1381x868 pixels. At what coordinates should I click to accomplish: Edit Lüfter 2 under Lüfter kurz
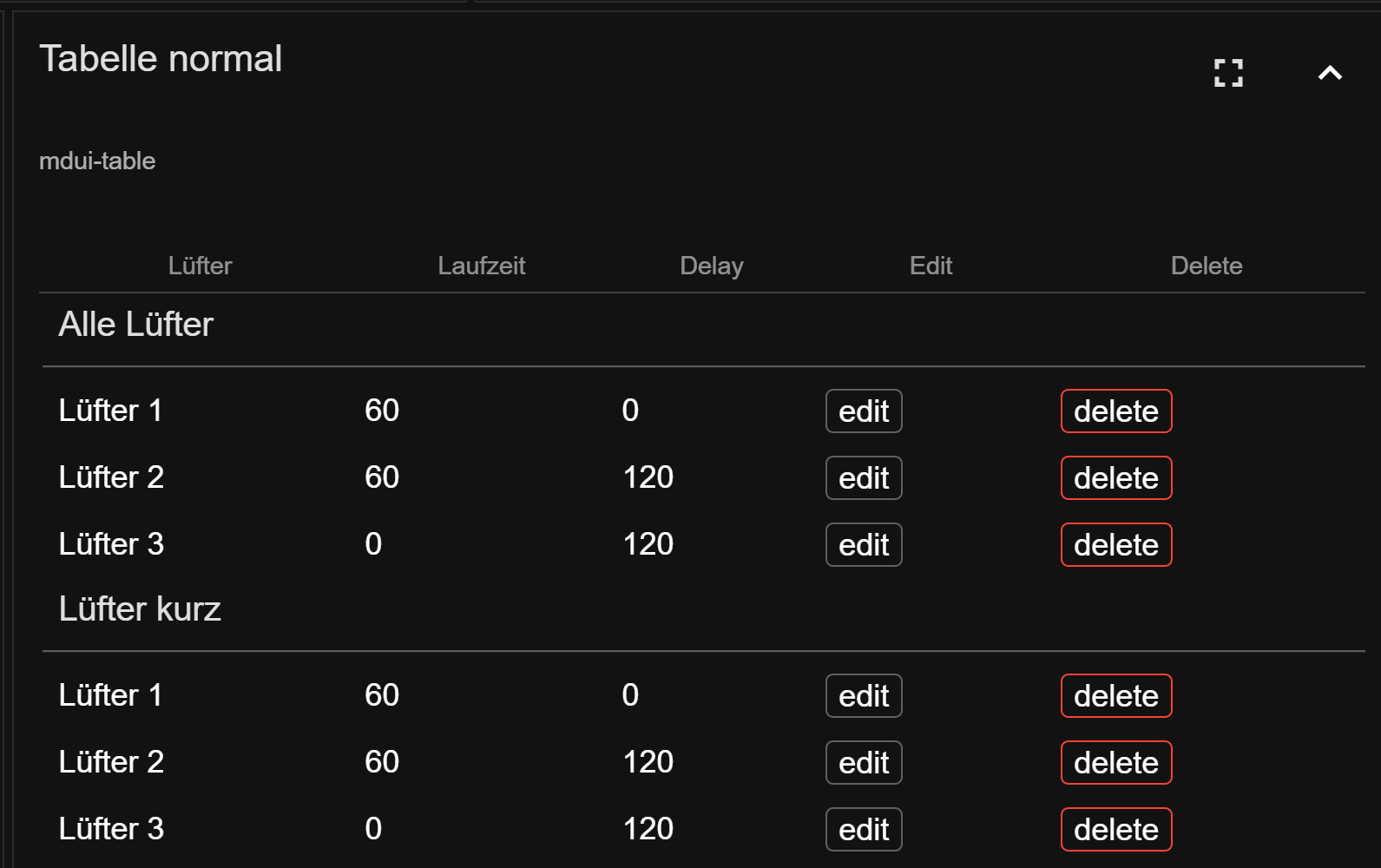tap(864, 763)
